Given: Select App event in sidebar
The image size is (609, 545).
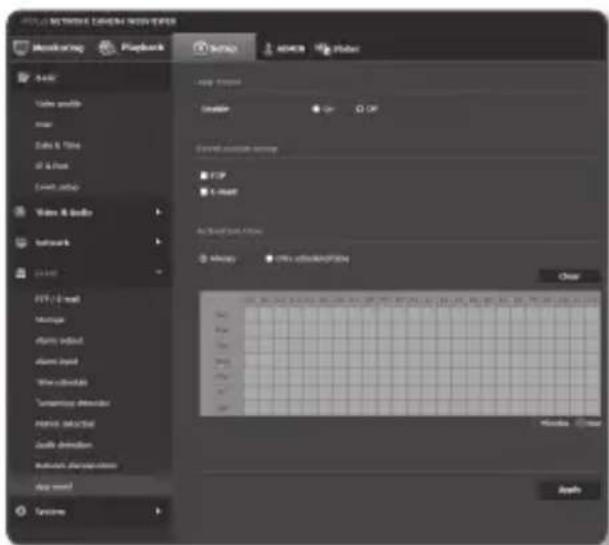Looking at the screenshot, I should coord(54,487).
